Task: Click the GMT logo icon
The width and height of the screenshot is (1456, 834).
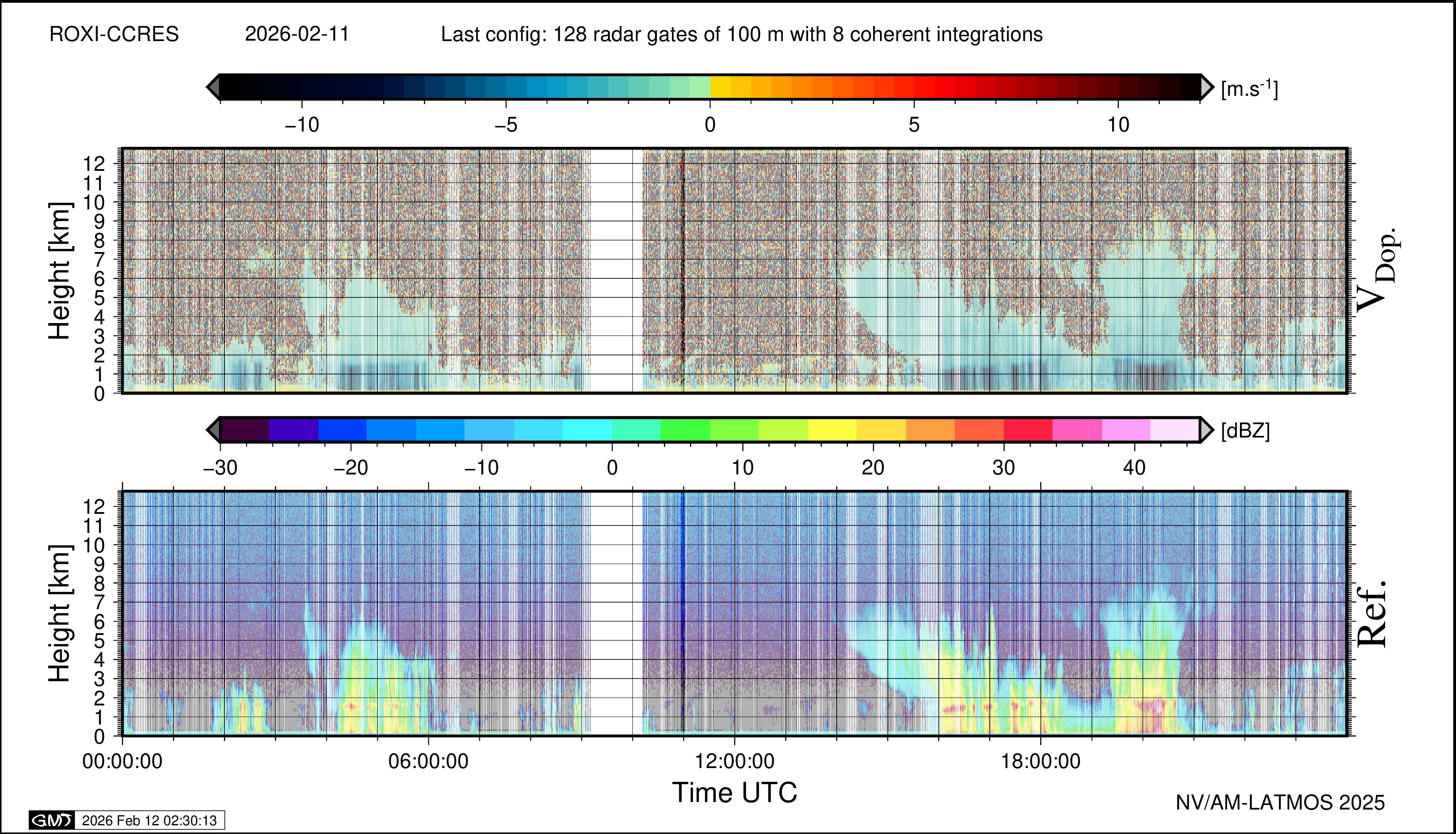Action: (x=51, y=820)
